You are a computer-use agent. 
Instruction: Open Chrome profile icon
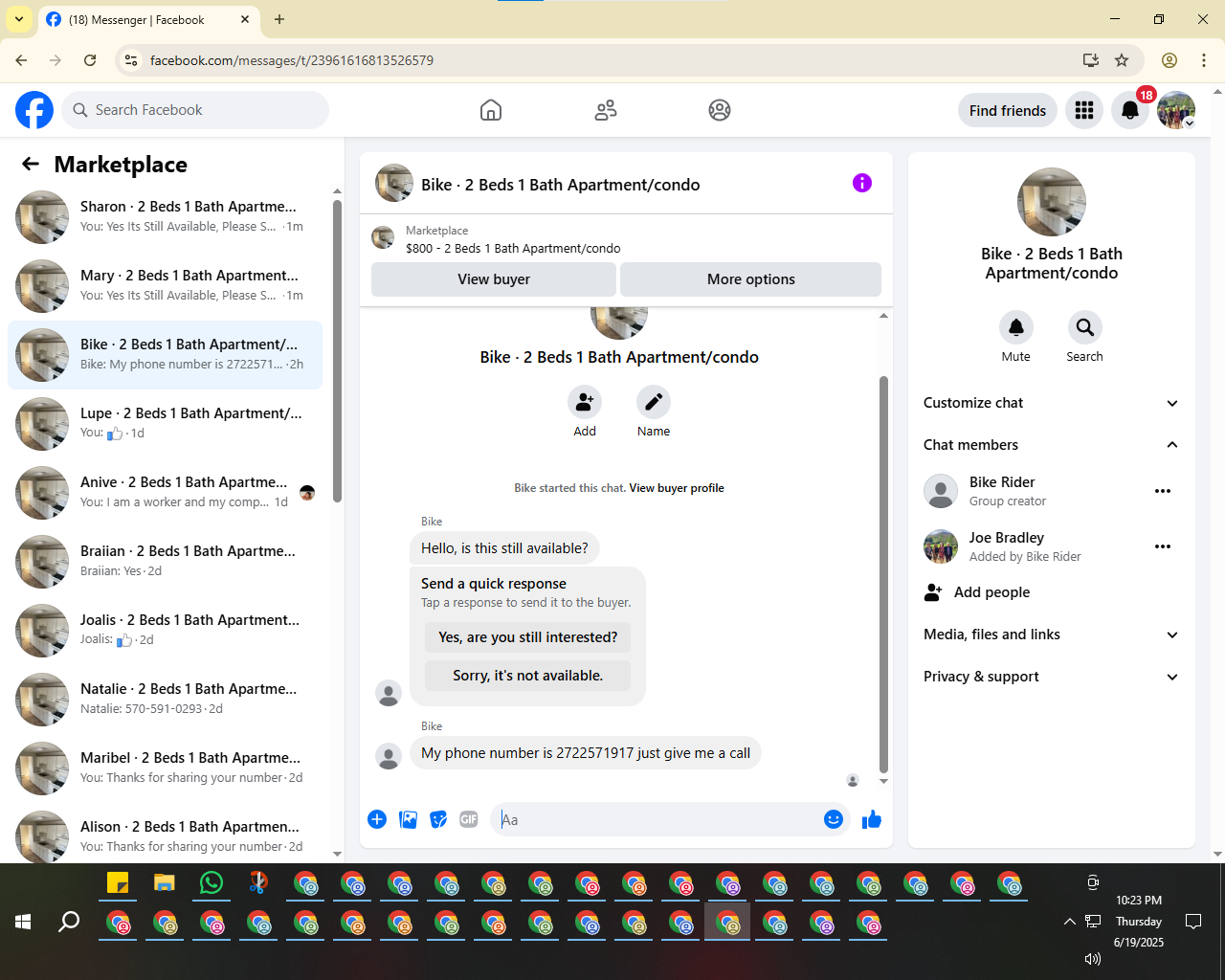[1169, 60]
